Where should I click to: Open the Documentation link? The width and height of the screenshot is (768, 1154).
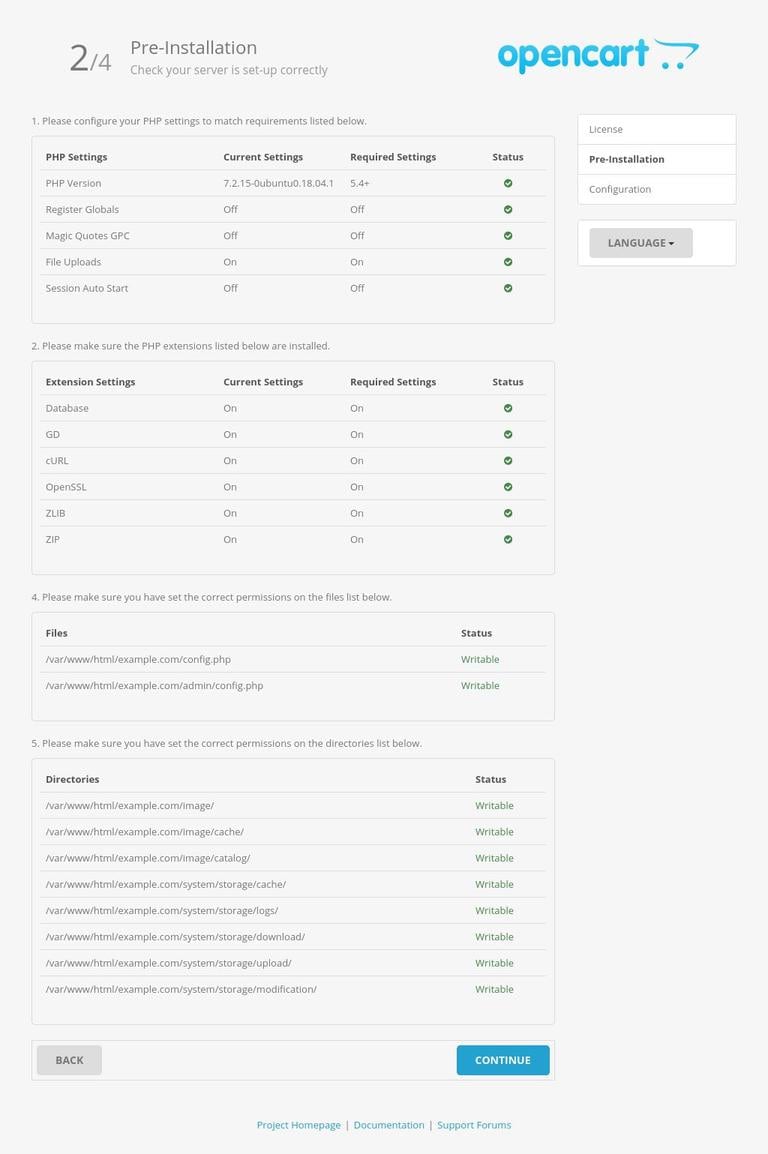[389, 1124]
